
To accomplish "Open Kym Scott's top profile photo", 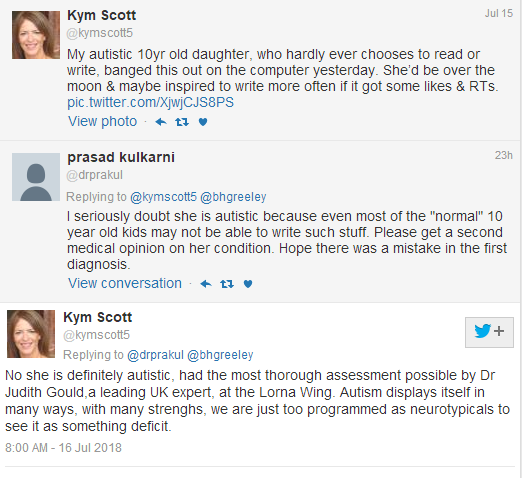I will [x=36, y=35].
